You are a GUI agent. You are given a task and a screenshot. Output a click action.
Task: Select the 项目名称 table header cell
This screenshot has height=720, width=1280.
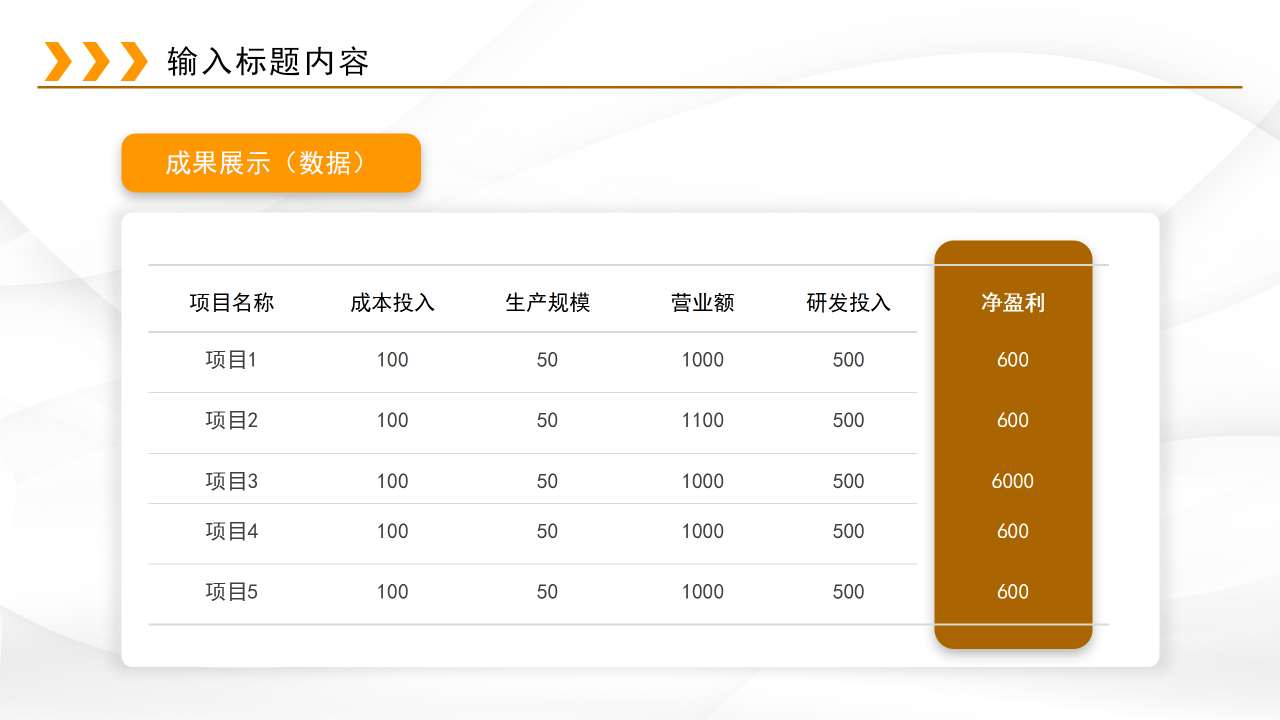click(233, 303)
